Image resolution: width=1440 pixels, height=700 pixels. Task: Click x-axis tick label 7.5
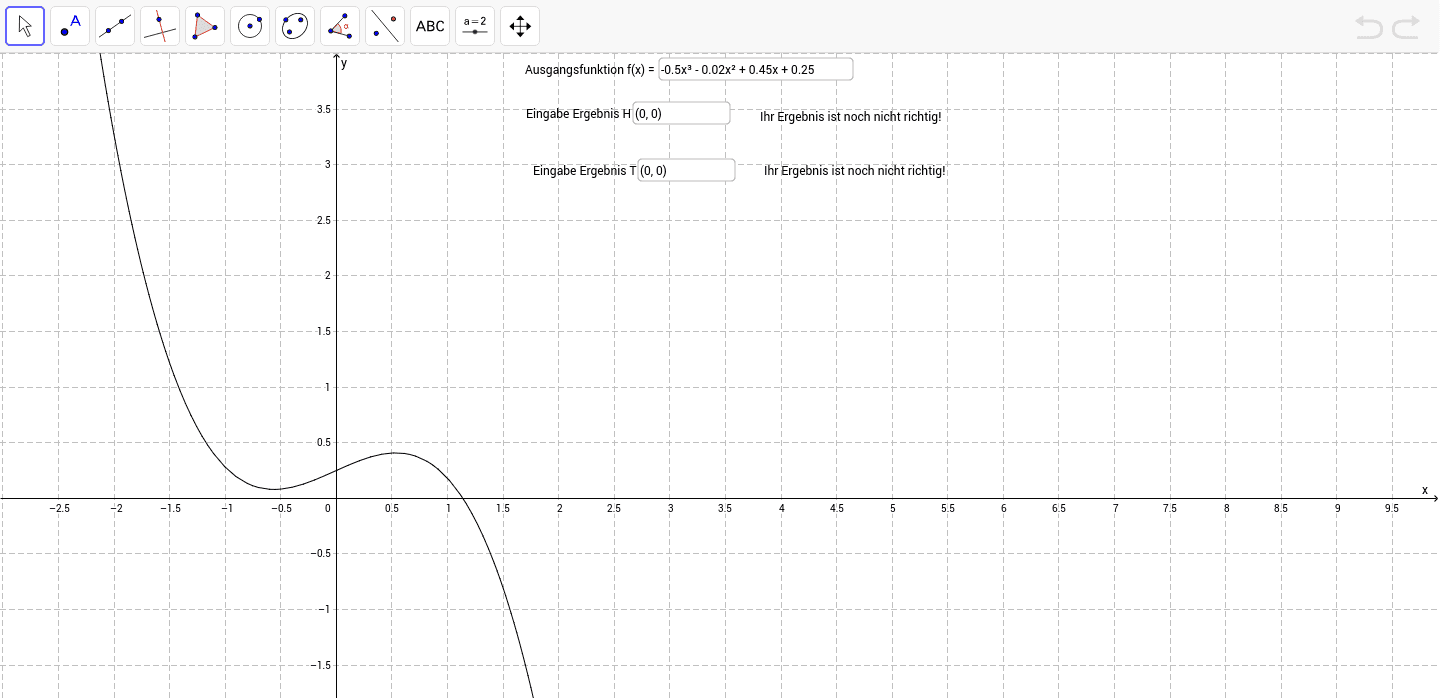point(1170,508)
